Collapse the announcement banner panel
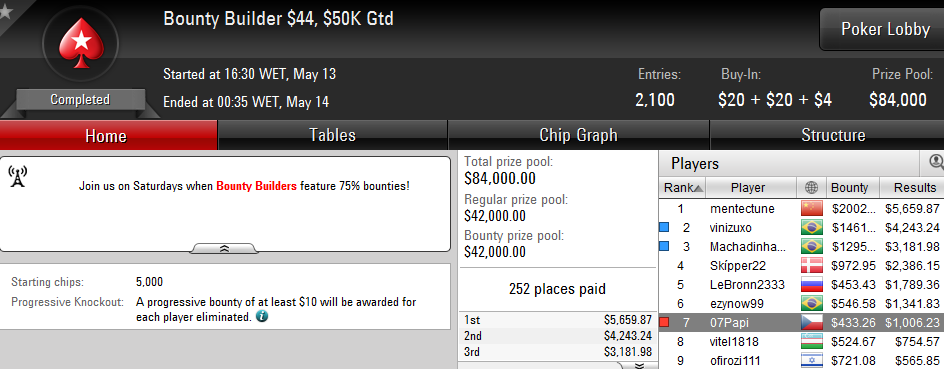 pos(224,248)
